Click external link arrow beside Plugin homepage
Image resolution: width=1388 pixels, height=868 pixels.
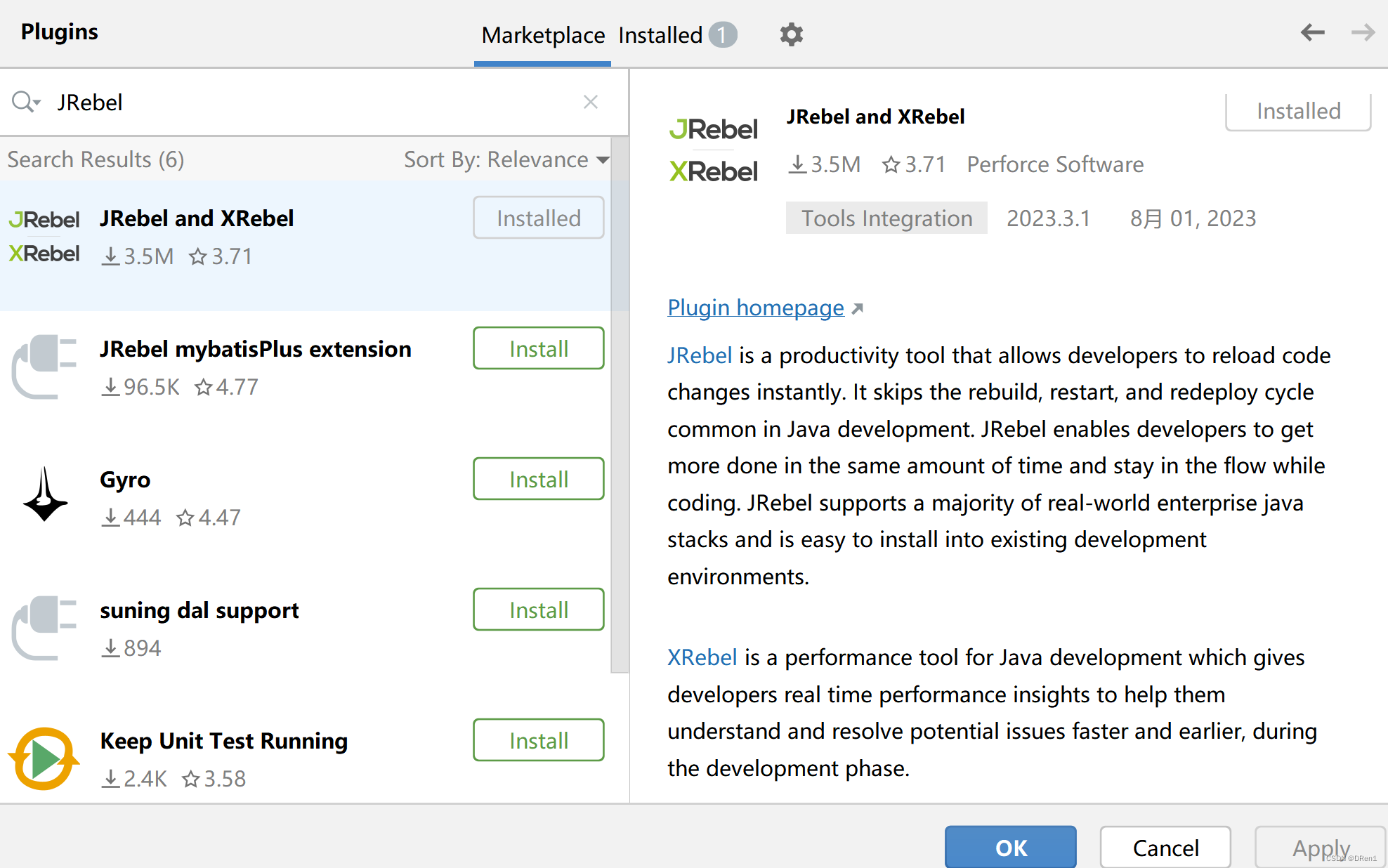click(x=857, y=308)
